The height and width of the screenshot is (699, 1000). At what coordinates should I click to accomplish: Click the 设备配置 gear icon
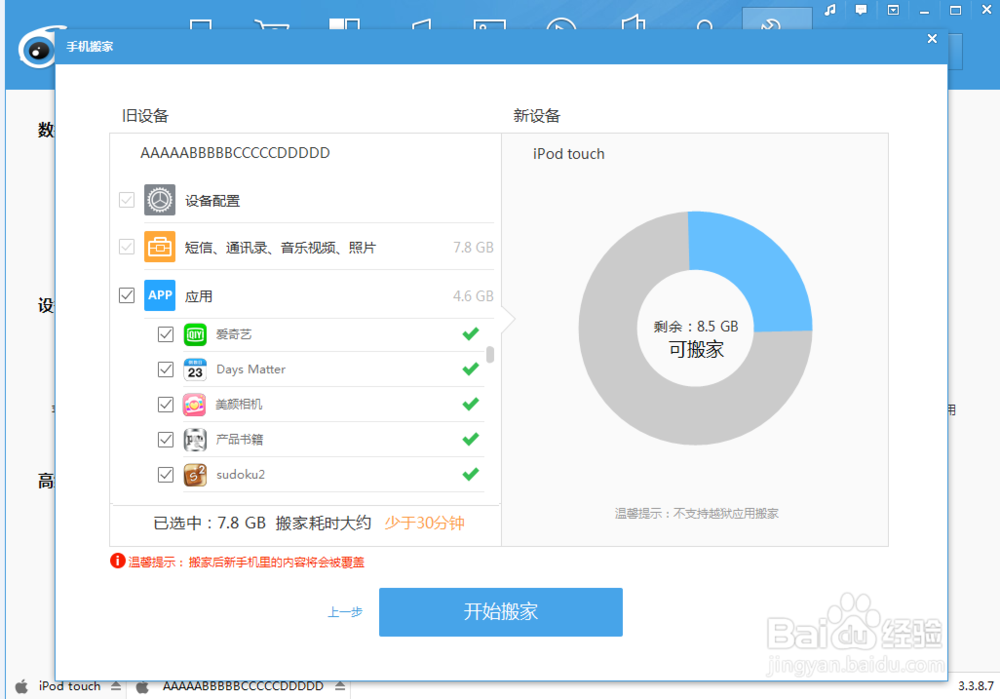pyautogui.click(x=159, y=199)
